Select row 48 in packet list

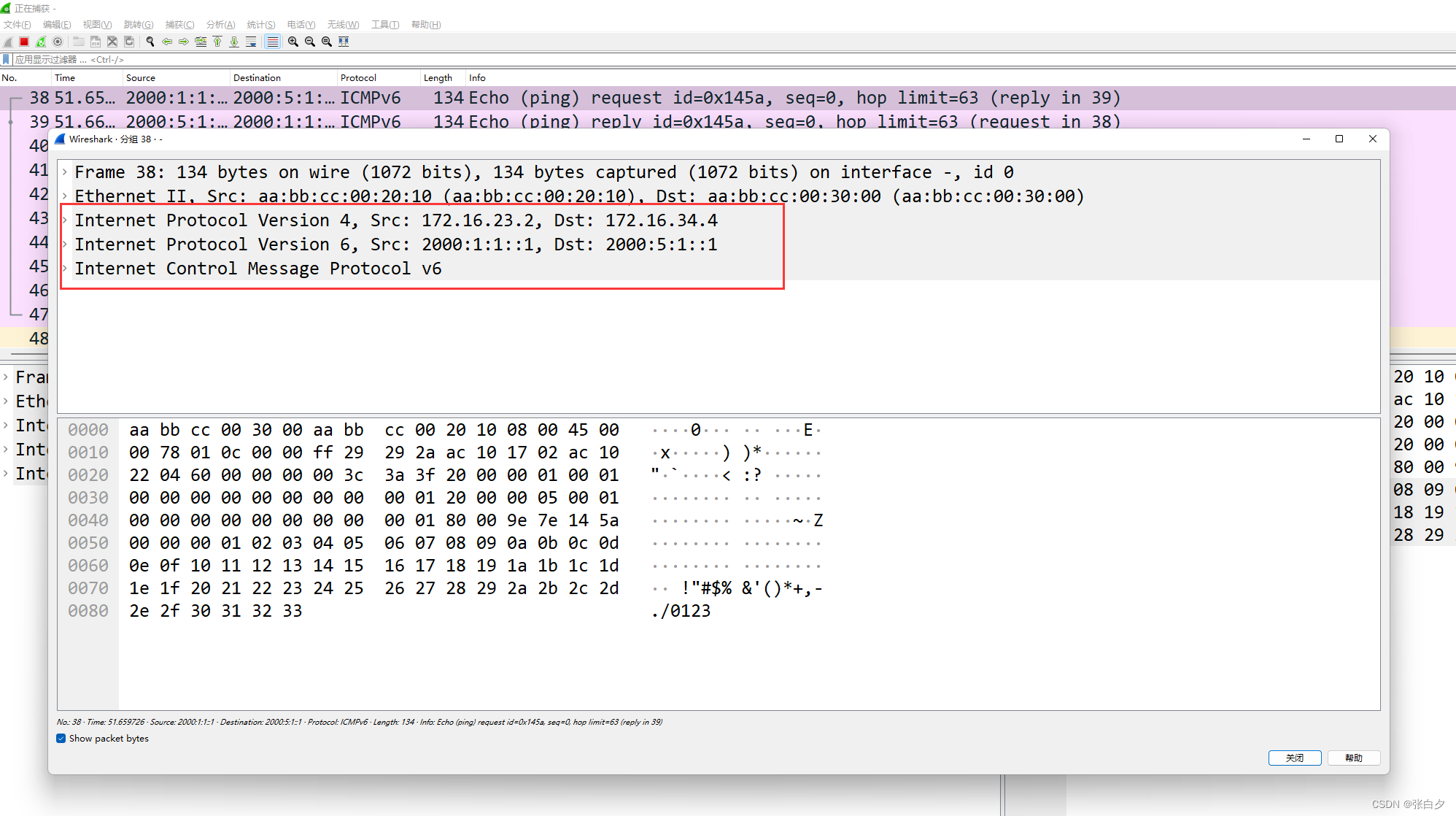click(24, 339)
